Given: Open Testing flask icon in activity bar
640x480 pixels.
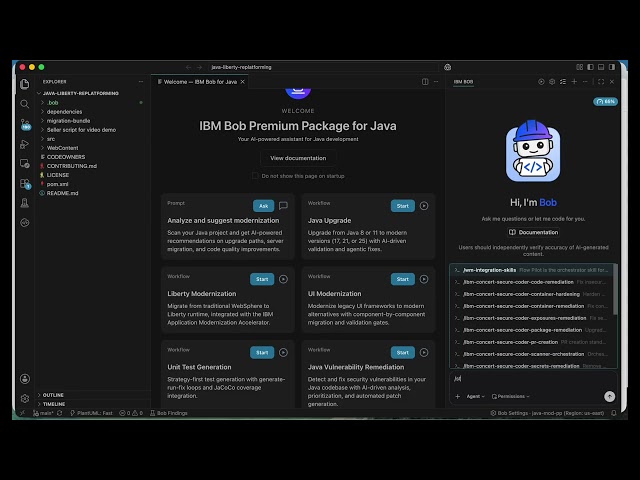Looking at the screenshot, I should coord(25,203).
